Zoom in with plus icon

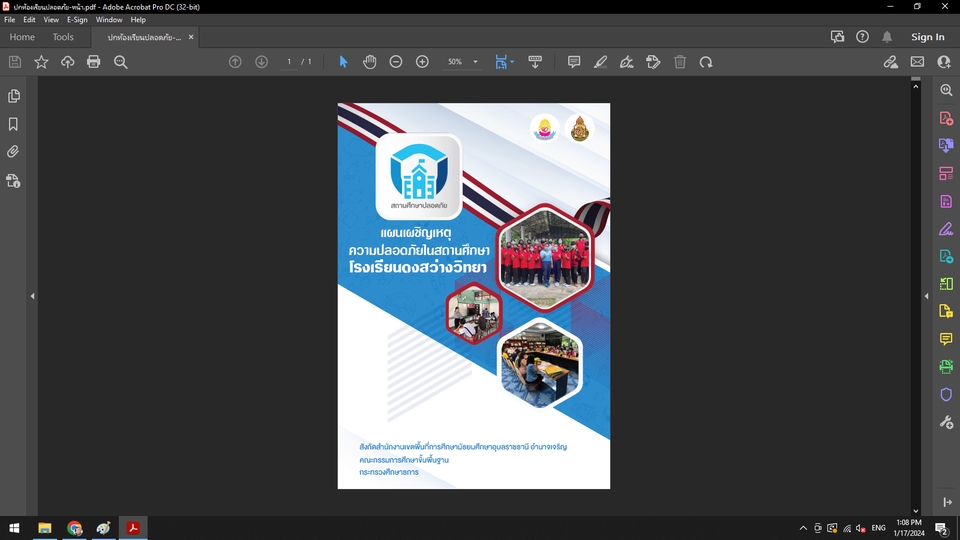(422, 62)
